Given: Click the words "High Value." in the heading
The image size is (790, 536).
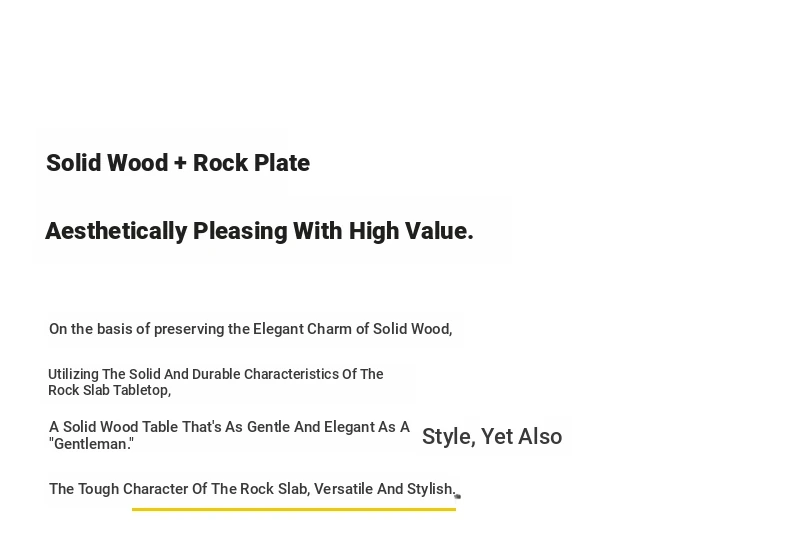Looking at the screenshot, I should (411, 231).
